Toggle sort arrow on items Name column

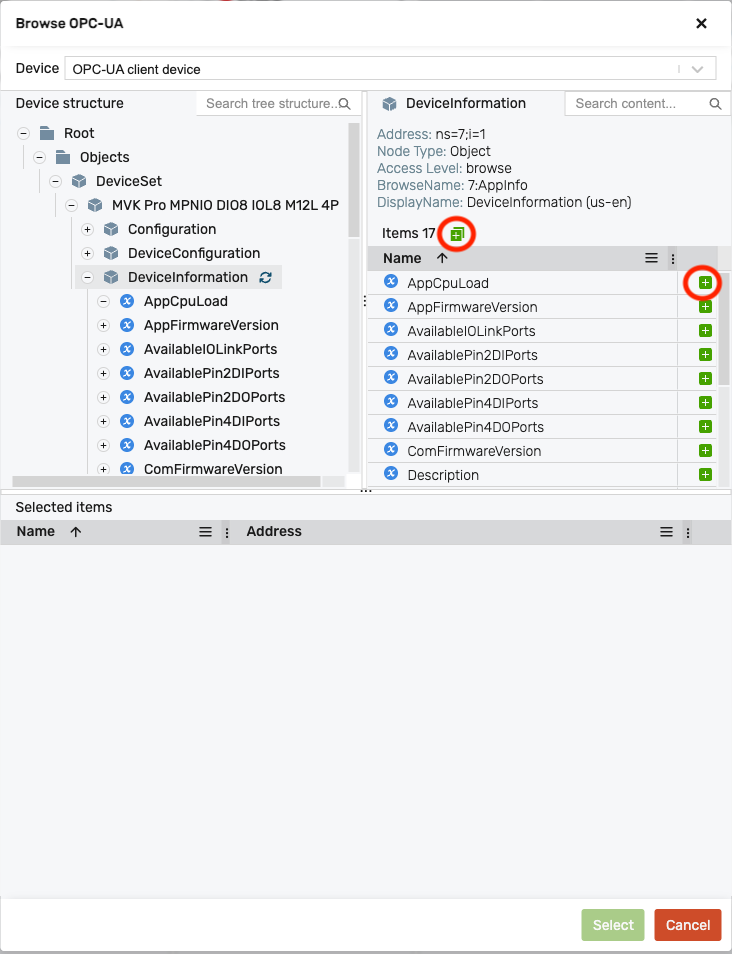click(x=442, y=258)
